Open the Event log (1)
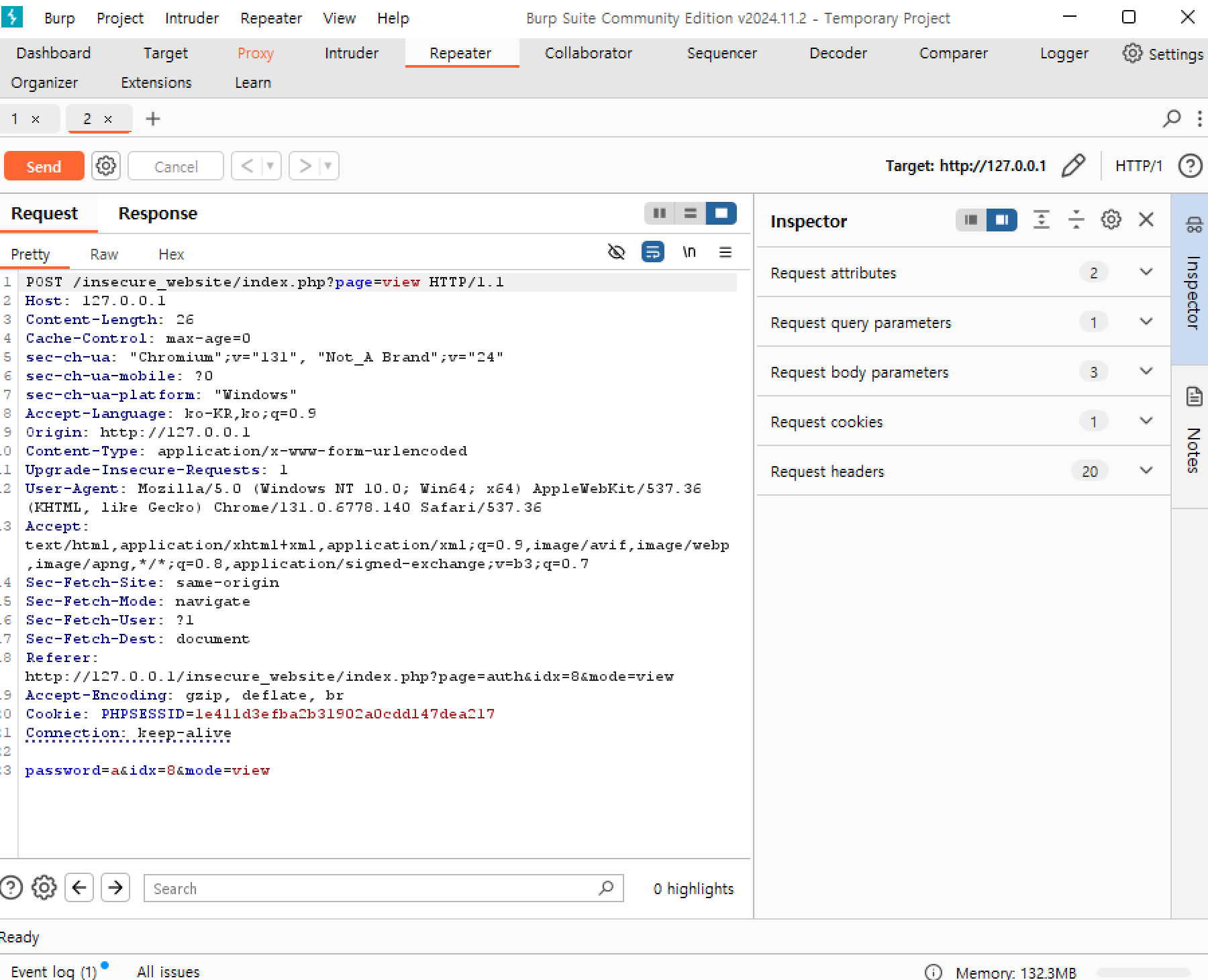The height and width of the screenshot is (980, 1208). click(x=54, y=971)
